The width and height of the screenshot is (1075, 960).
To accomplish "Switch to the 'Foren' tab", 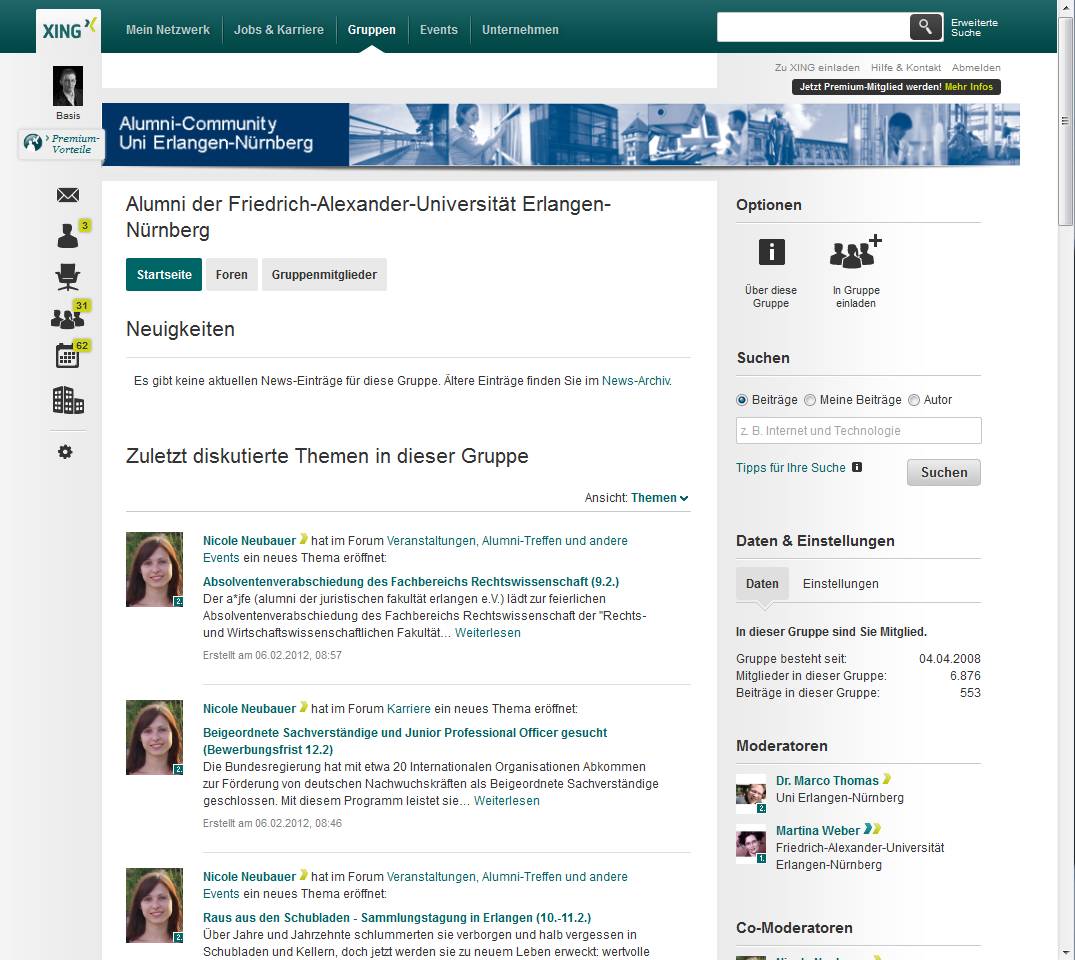I will [231, 275].
